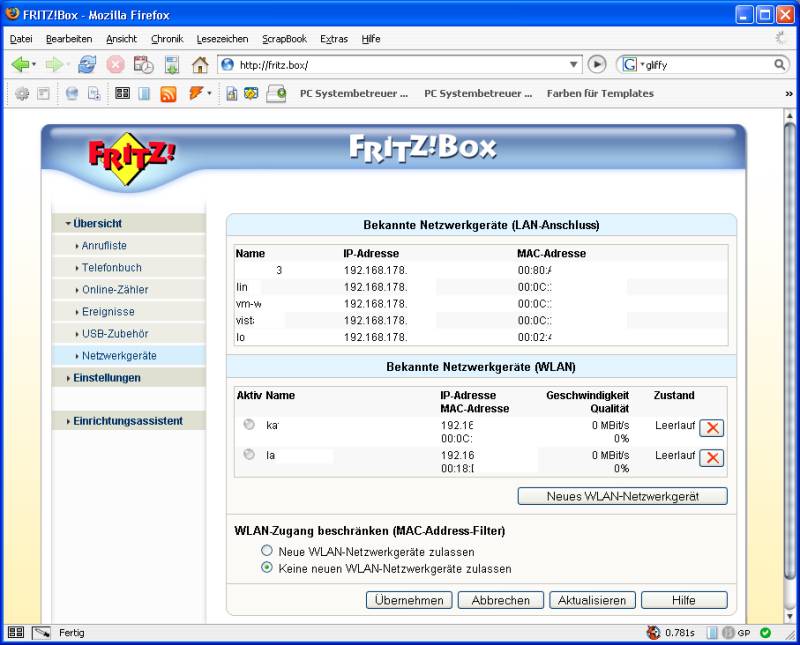Click the yellow diamond window toolbar icon
The height and width of the screenshot is (645, 800).
(251, 93)
